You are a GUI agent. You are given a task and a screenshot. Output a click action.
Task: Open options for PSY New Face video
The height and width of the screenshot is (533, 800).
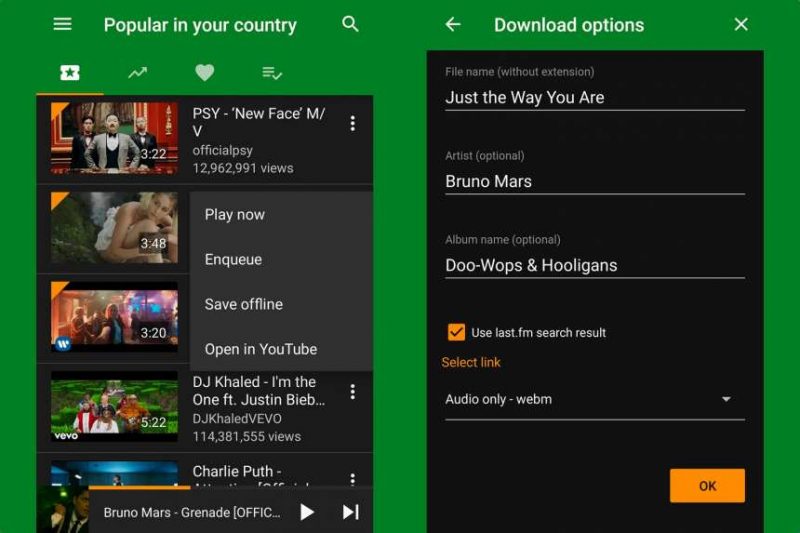[x=352, y=123]
